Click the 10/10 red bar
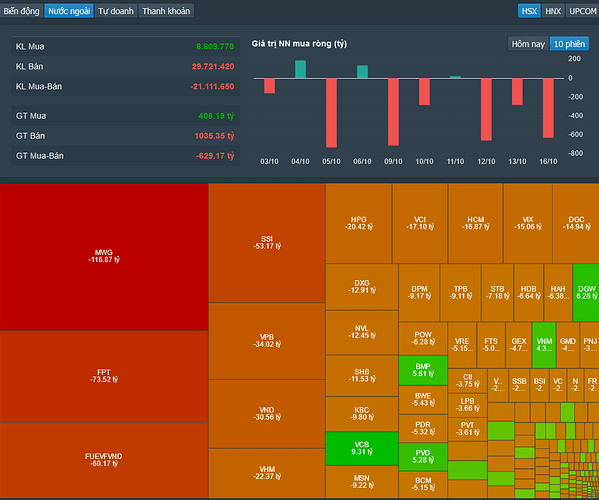This screenshot has height=500, width=599. coord(424,92)
